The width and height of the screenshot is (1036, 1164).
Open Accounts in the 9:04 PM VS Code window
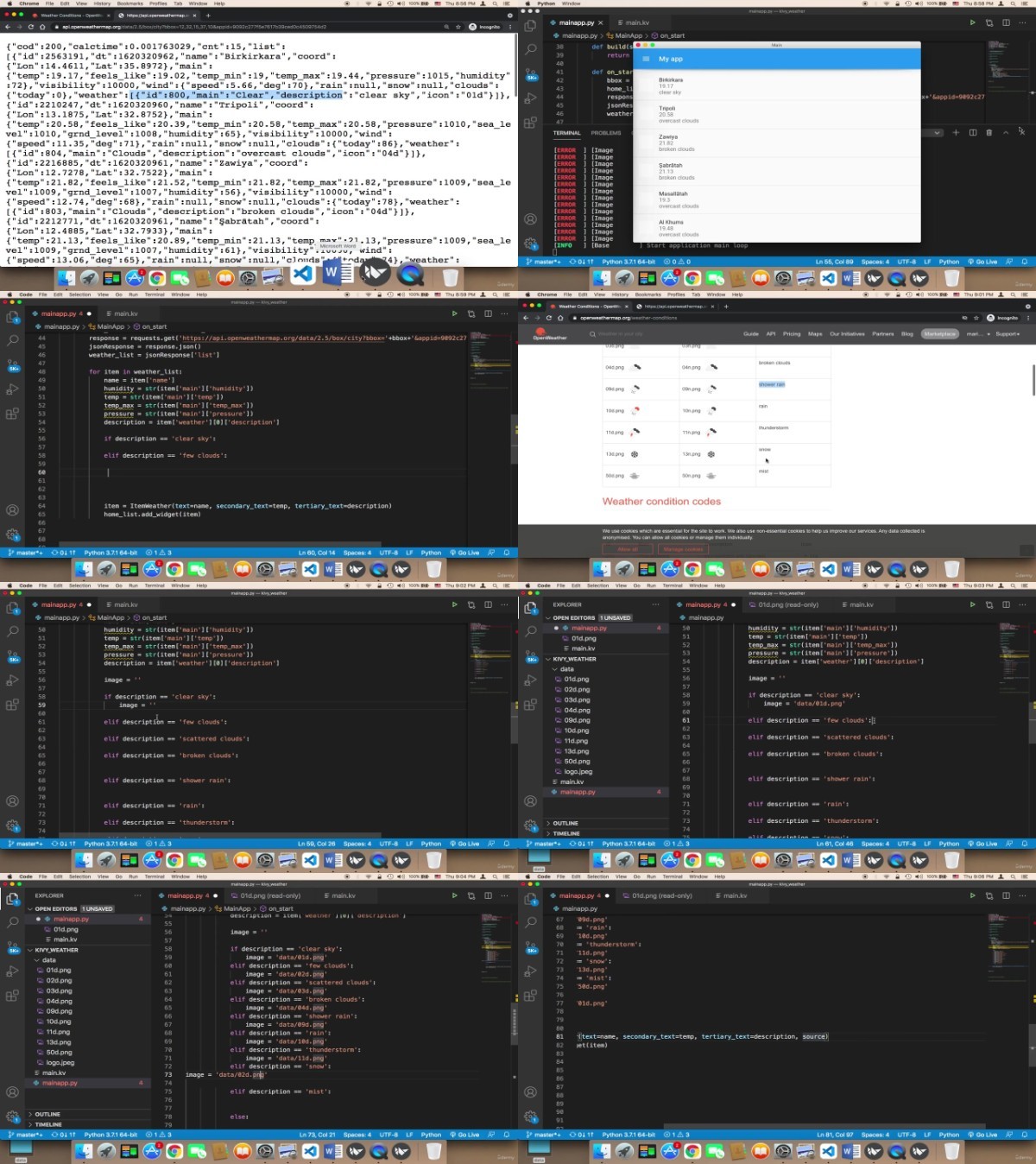pyautogui.click(x=12, y=1092)
